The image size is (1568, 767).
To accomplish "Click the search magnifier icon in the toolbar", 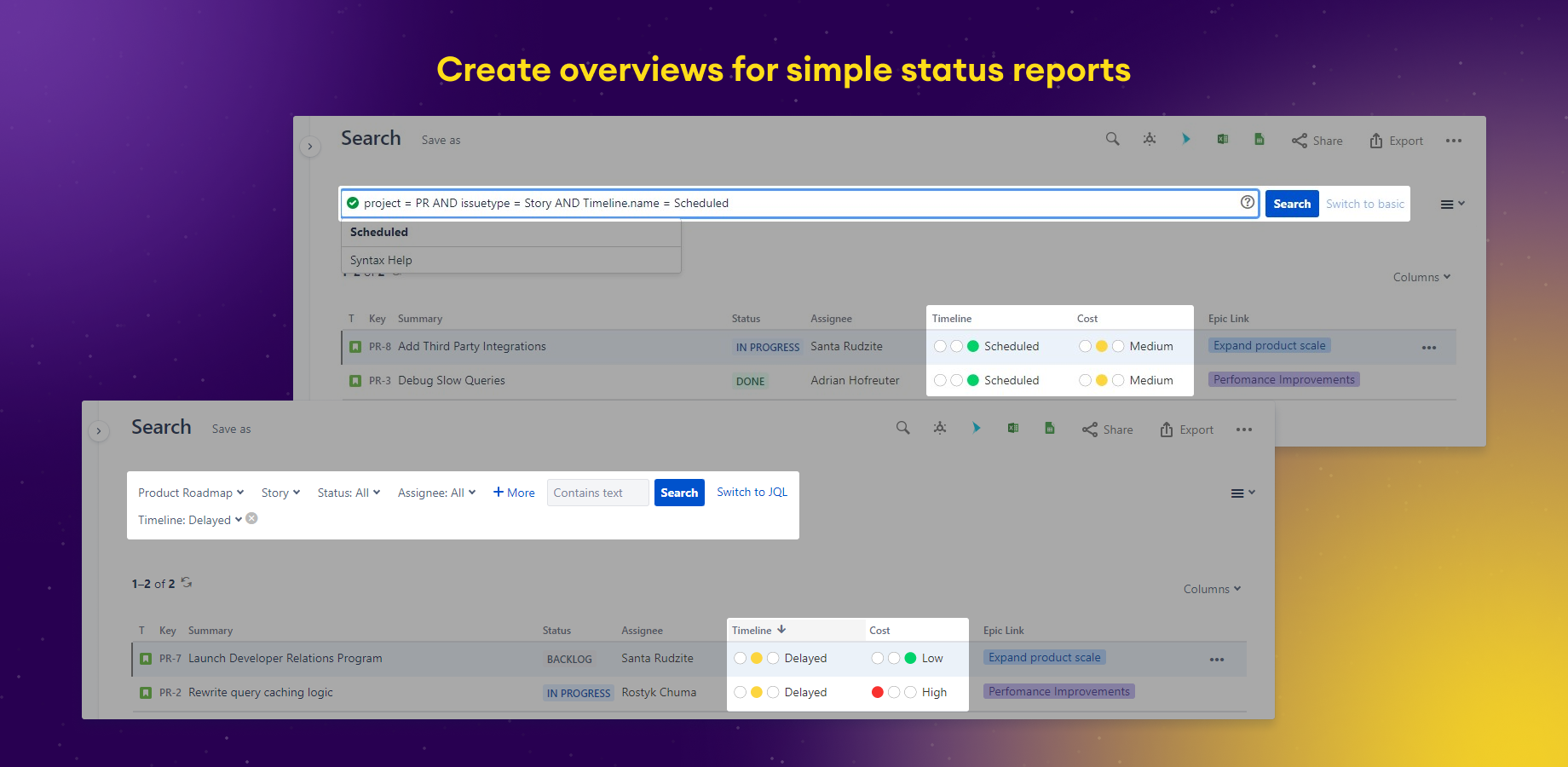I will (1112, 138).
